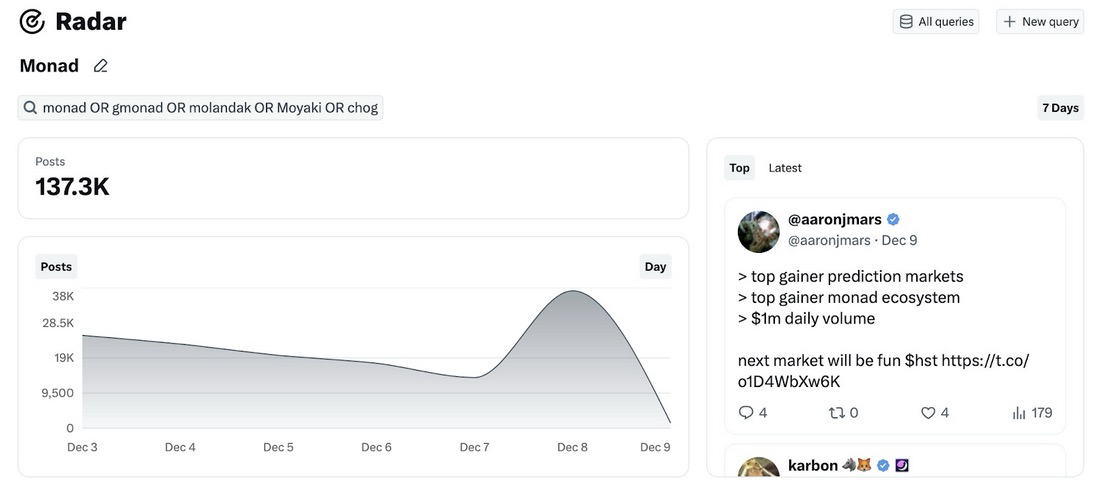Click the Radar logo icon
Viewport: 1100px width, 492px height.
click(32, 21)
